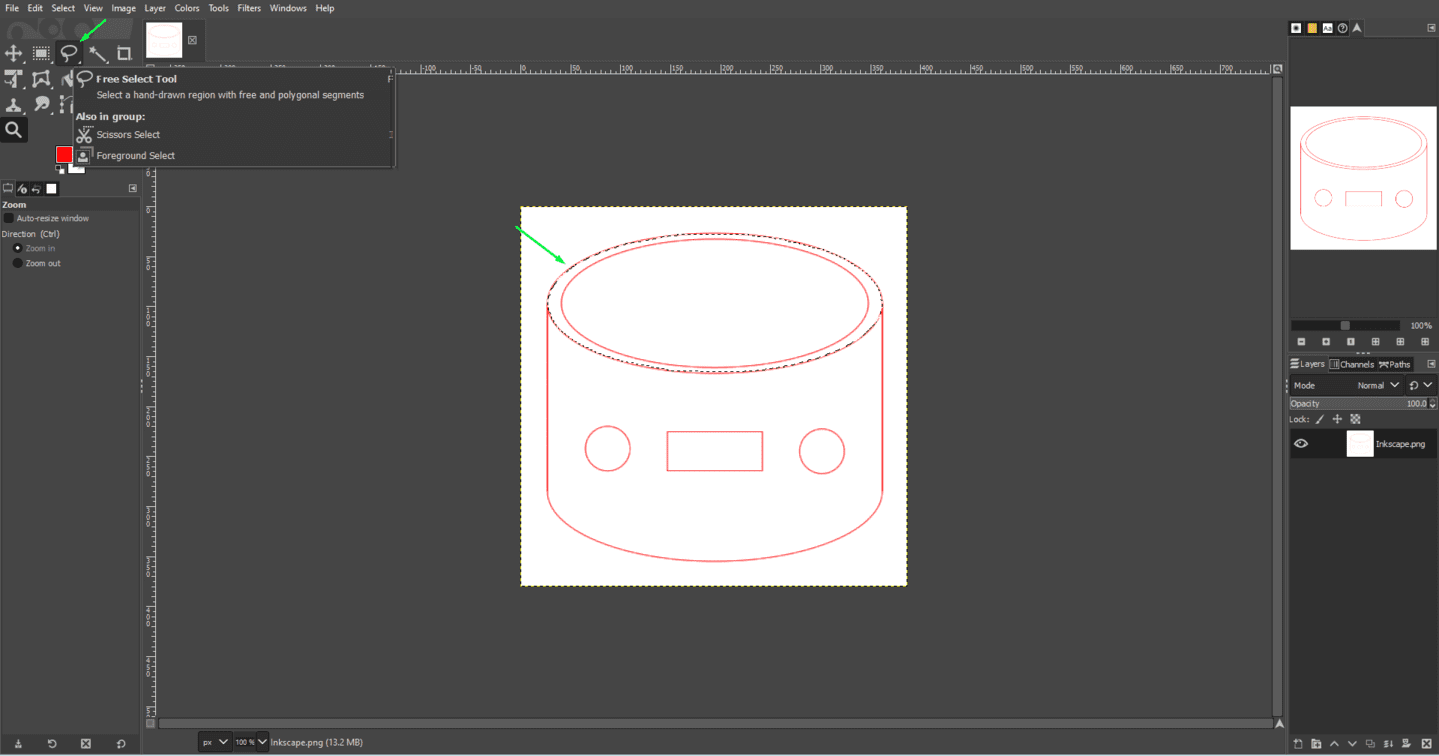Click the Inkscape.png image tab thumbnail
Image resolution: width=1439 pixels, height=756 pixels.
(x=164, y=40)
